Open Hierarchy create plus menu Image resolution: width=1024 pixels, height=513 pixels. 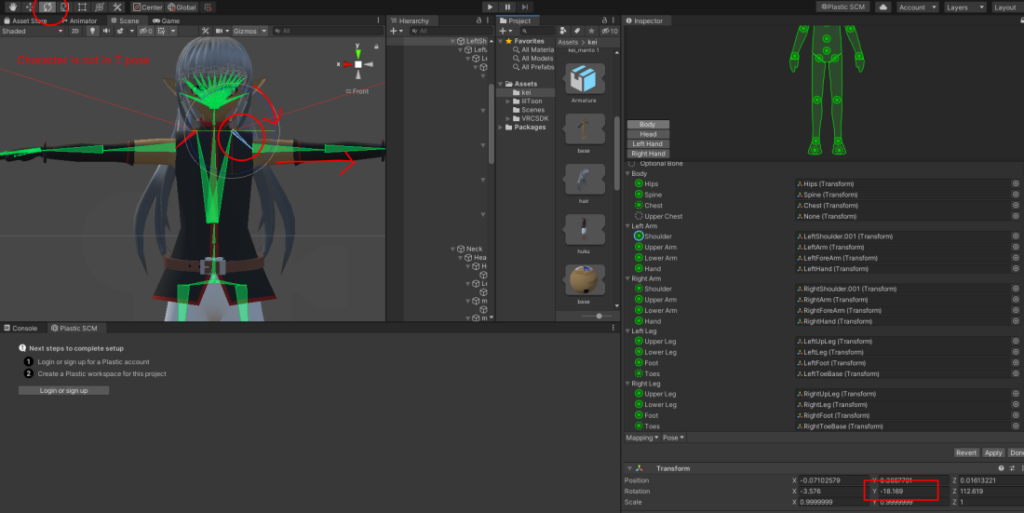tap(396, 31)
